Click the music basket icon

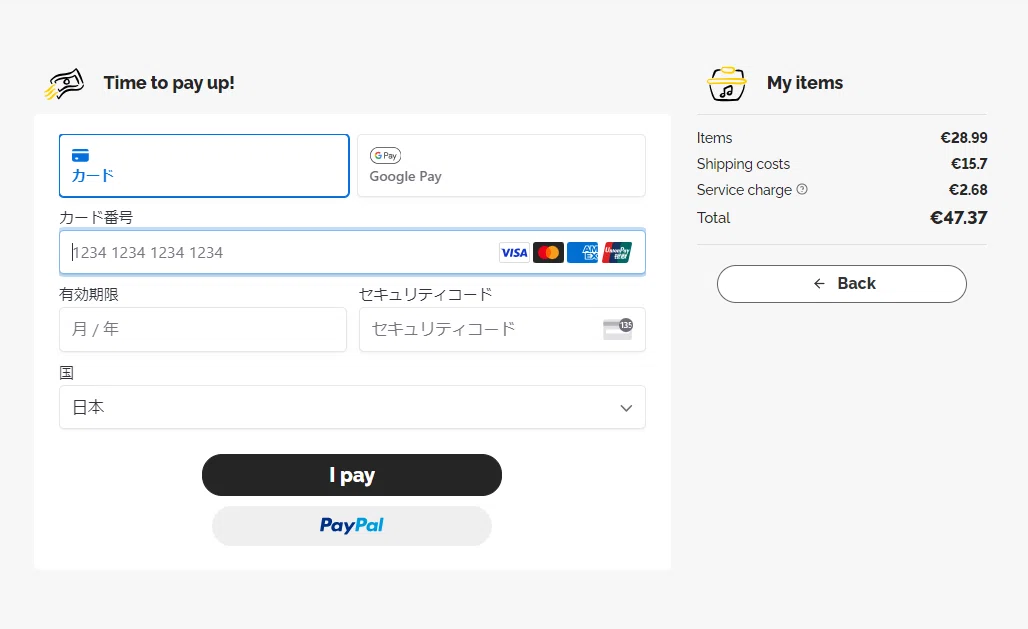point(726,83)
